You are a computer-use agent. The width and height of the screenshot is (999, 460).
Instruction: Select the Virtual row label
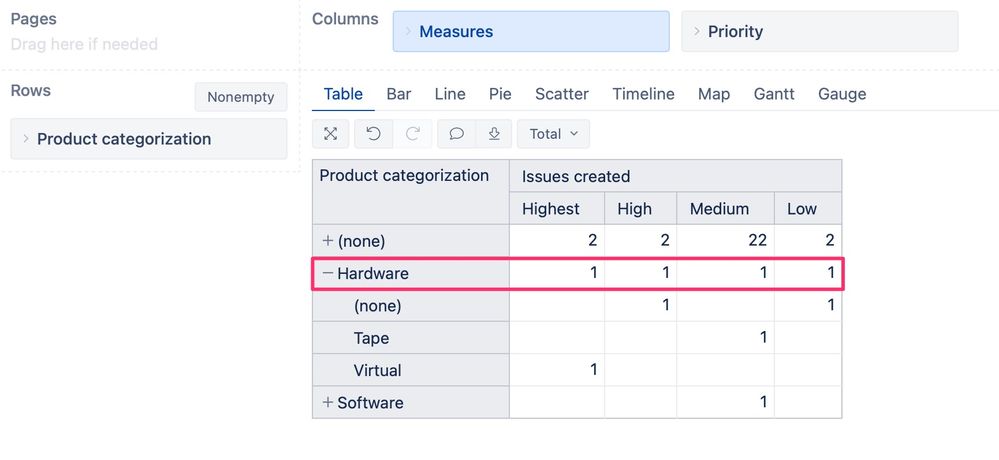point(378,370)
